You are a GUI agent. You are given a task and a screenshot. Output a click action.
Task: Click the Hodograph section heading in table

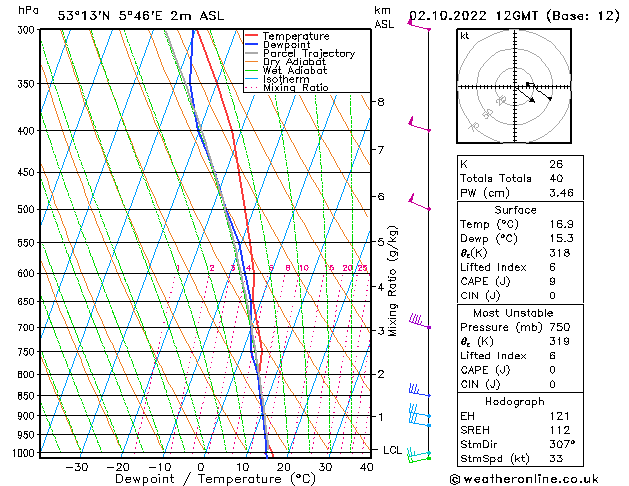pos(515,402)
